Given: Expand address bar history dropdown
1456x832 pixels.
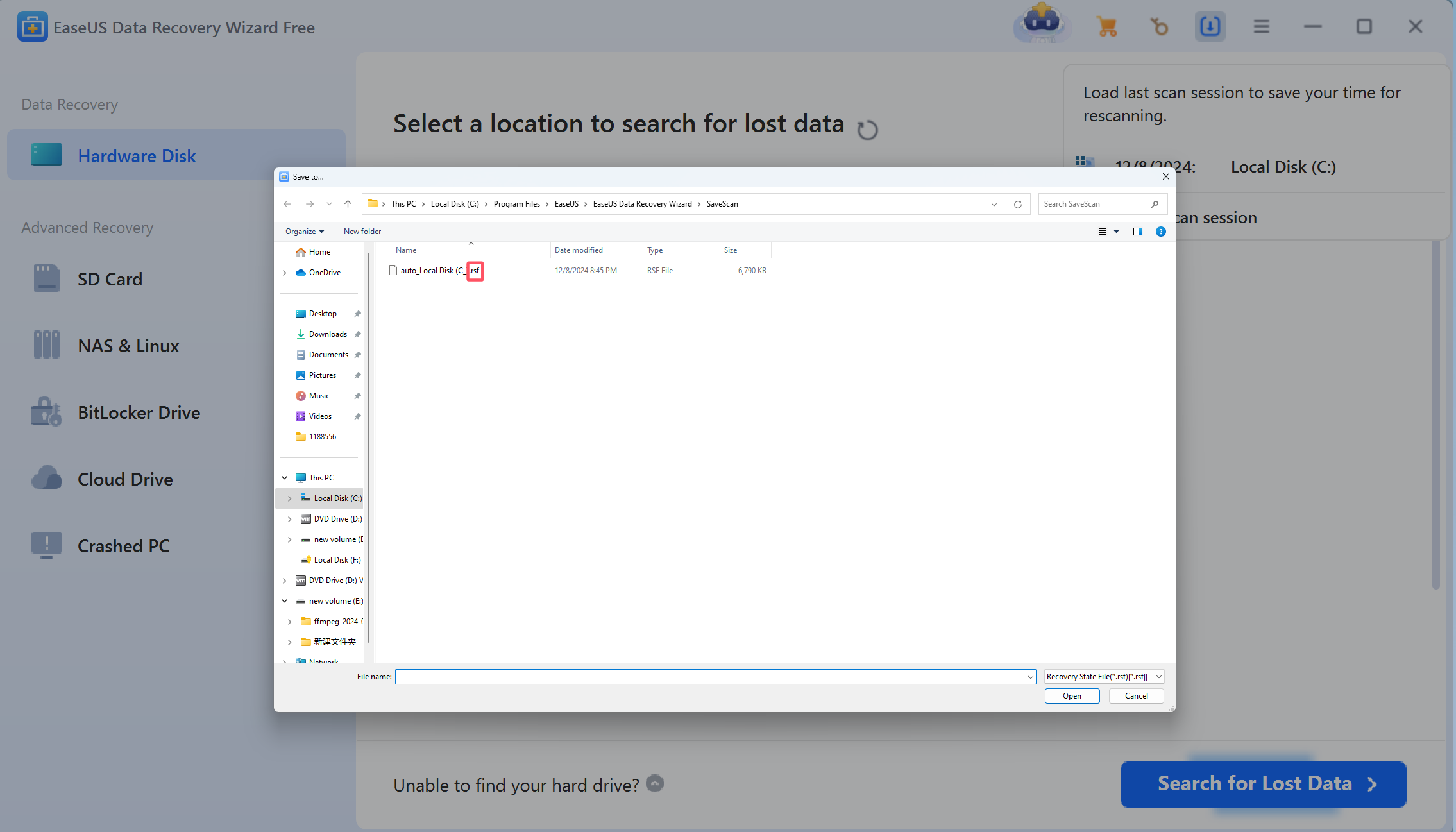Looking at the screenshot, I should point(994,205).
